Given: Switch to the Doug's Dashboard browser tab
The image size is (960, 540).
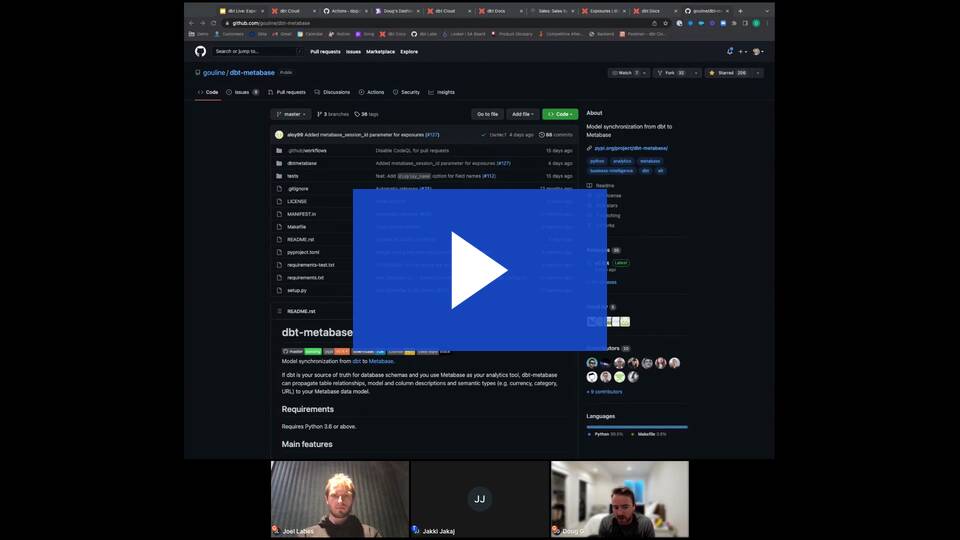Looking at the screenshot, I should [396, 11].
